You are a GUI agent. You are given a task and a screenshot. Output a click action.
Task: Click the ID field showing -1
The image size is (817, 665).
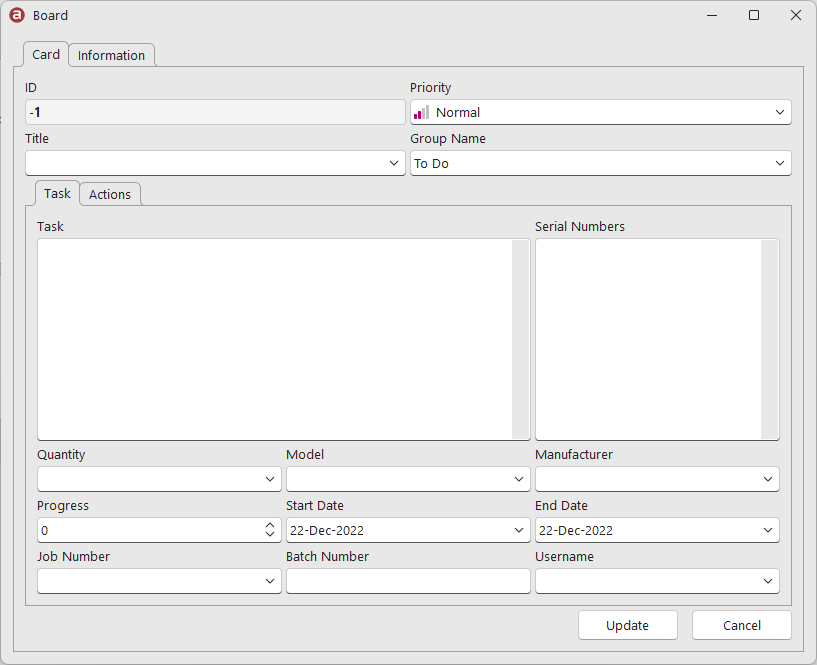coord(215,112)
